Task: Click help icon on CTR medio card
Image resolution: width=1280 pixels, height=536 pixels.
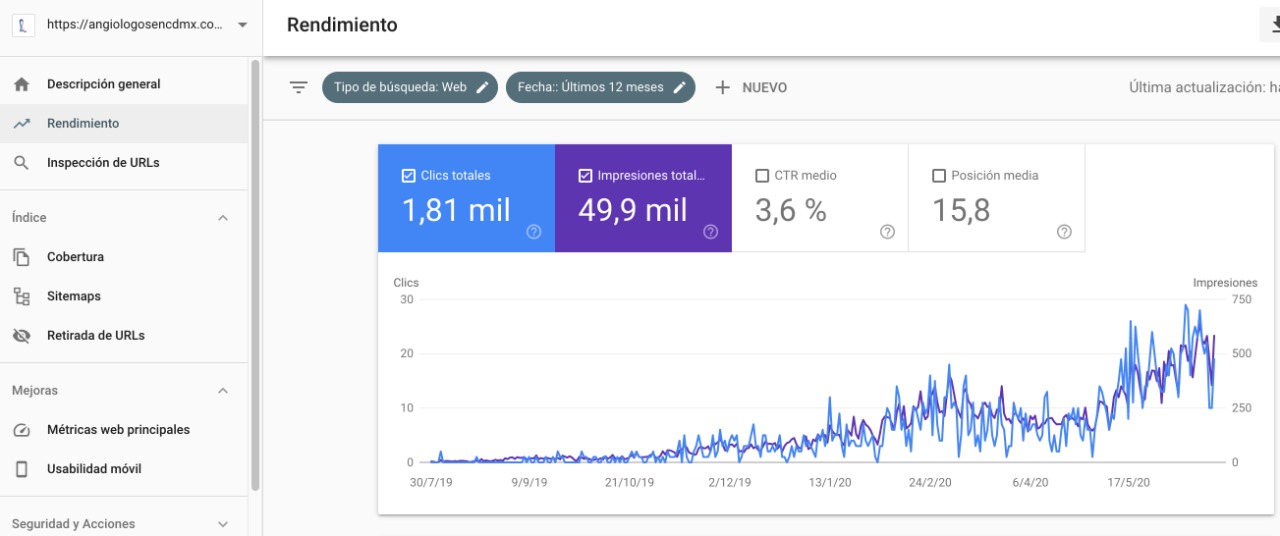Action: 887,232
